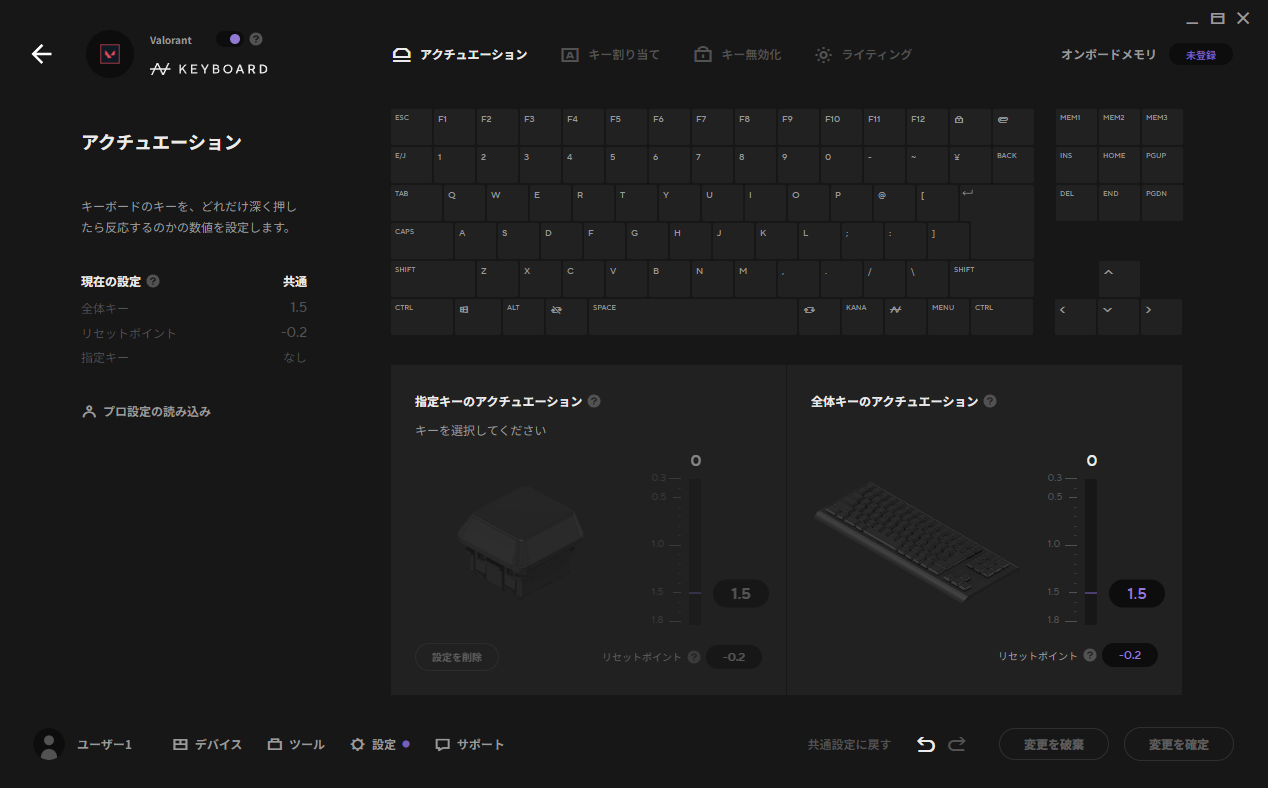Click the 未登録 onboard memory button
Image resolution: width=1268 pixels, height=788 pixels.
[1200, 55]
